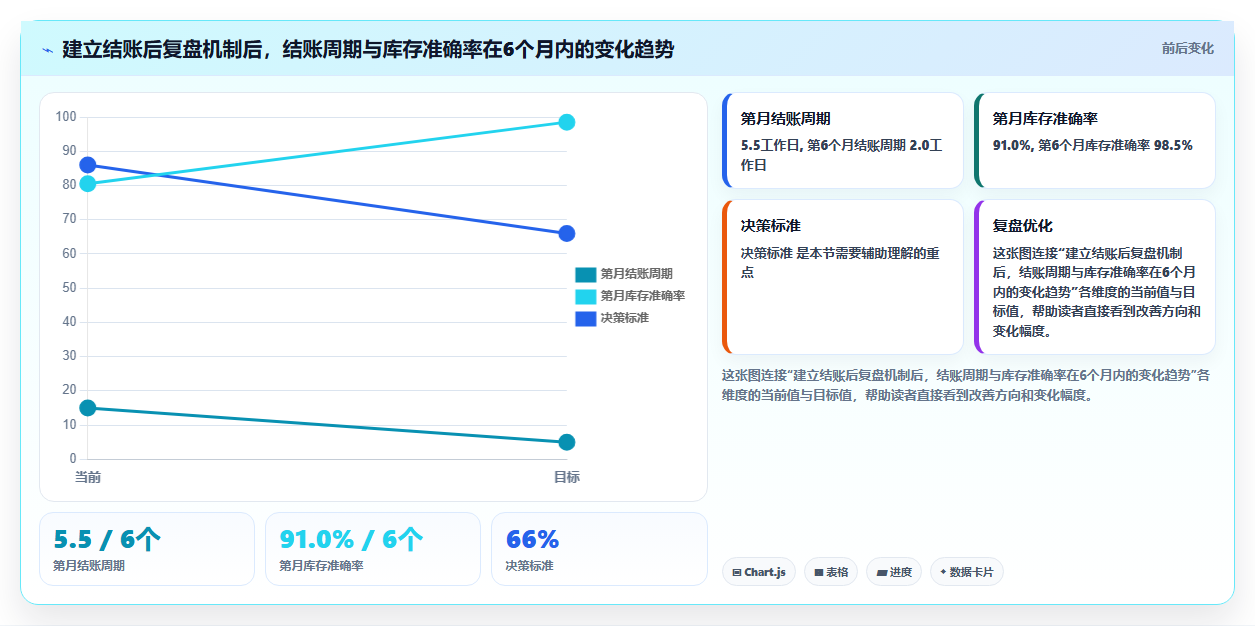Click text '决策标准 是本节需要辅助理解的重点'
The height and width of the screenshot is (626, 1255).
[x=840, y=263]
